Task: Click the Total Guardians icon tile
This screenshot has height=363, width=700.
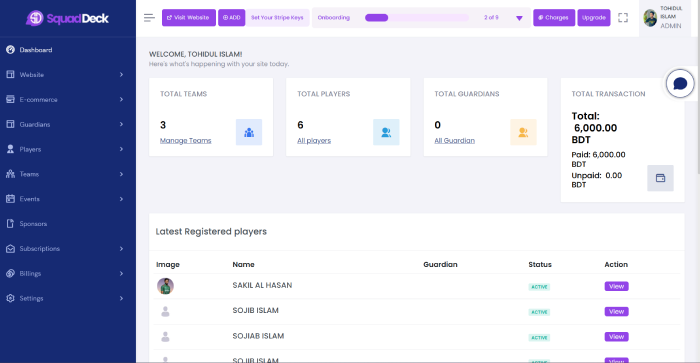Action: [523, 132]
